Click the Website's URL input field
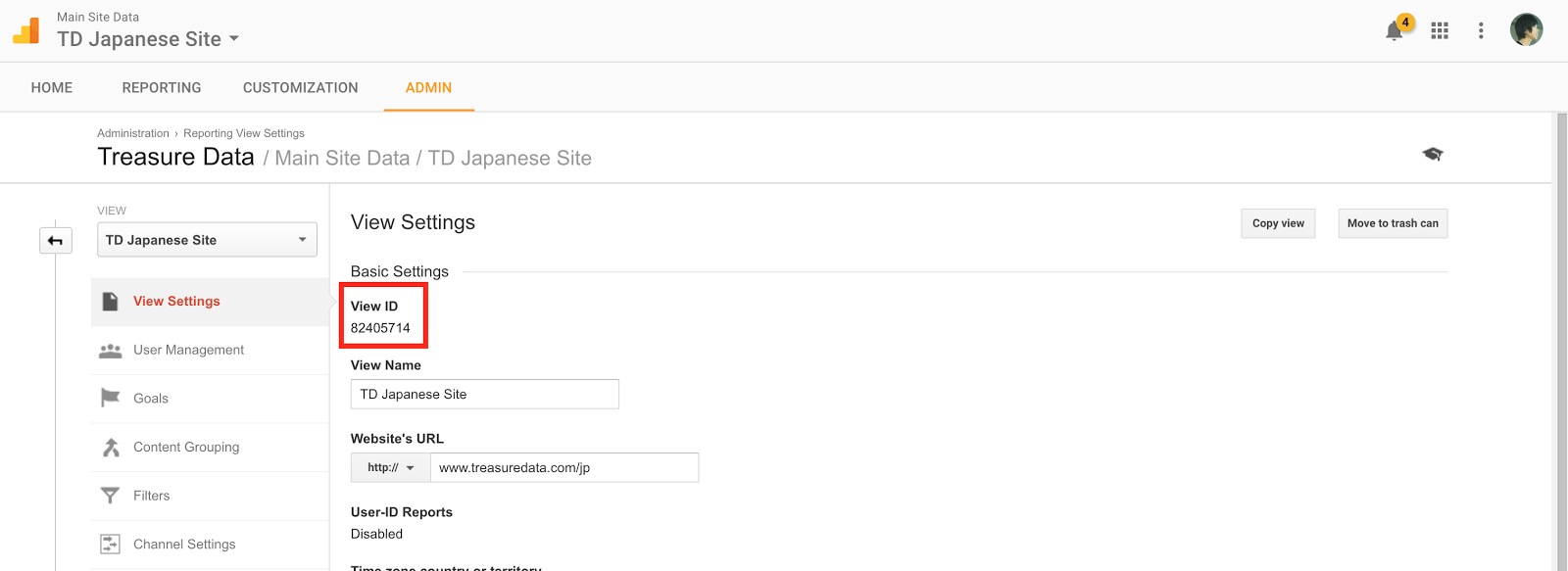 [564, 468]
